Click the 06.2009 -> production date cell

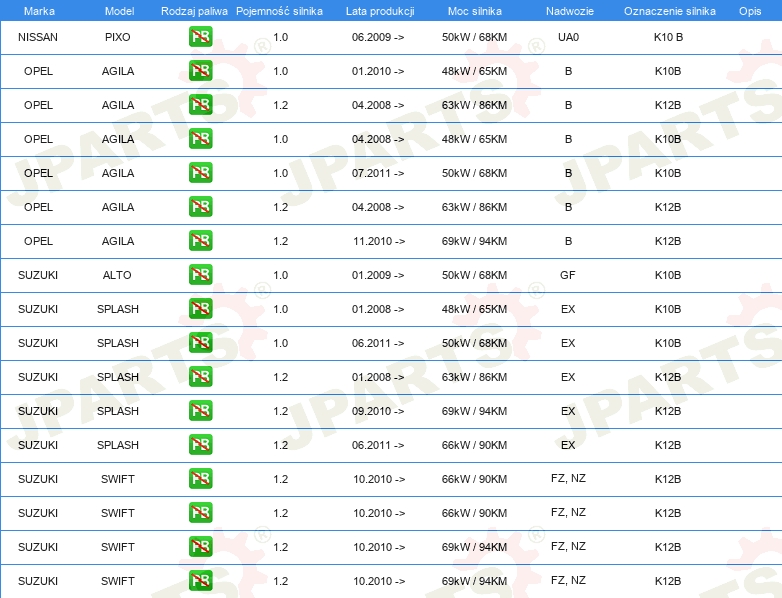point(378,37)
